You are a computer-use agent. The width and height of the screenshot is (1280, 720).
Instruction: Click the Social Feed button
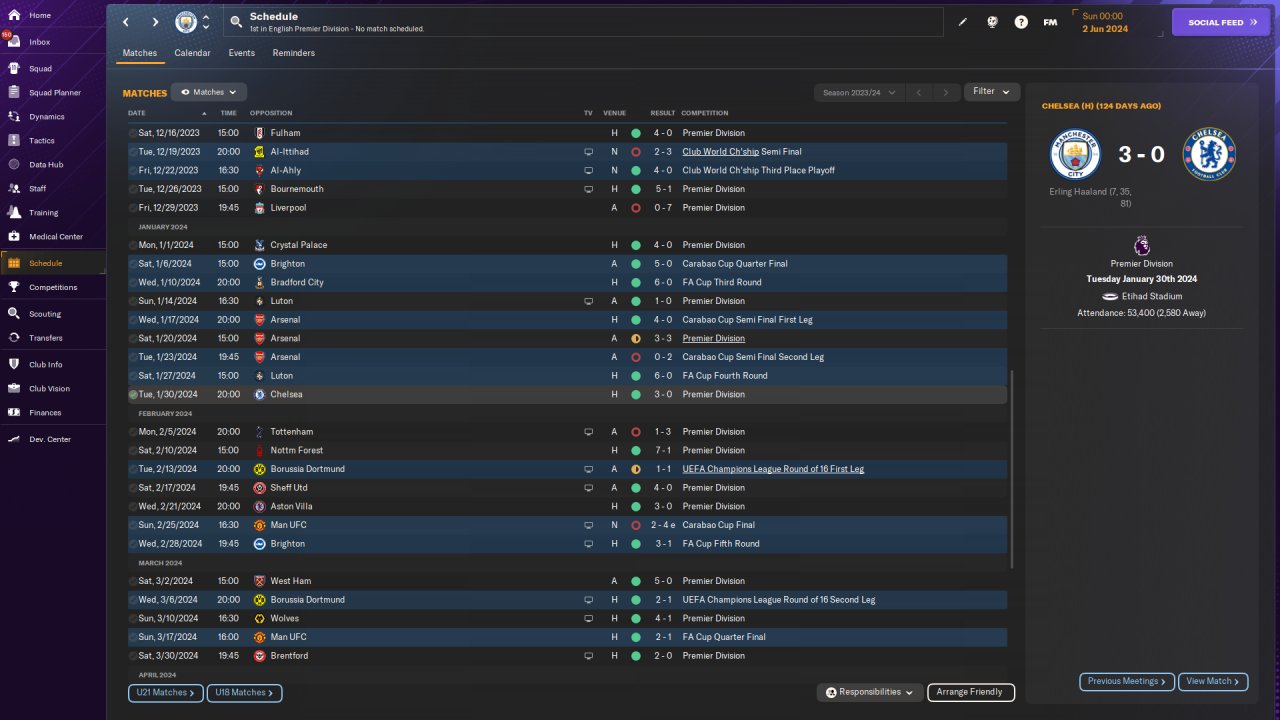(x=1221, y=22)
